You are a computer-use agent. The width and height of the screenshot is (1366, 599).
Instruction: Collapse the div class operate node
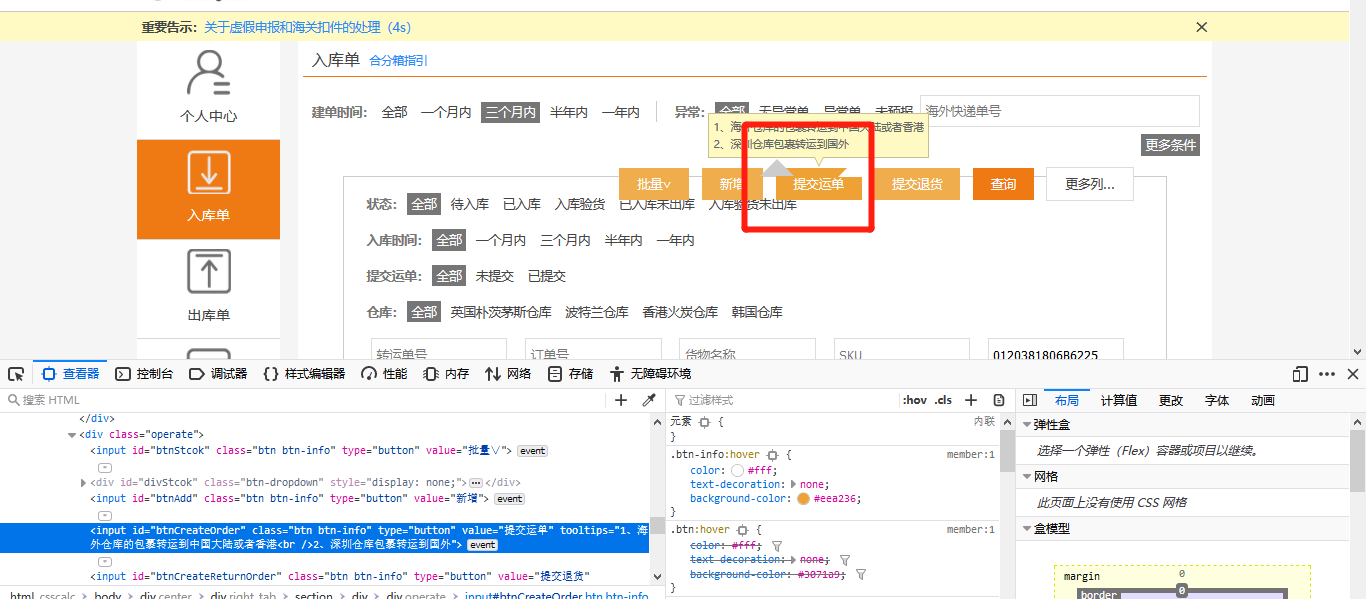click(71, 435)
